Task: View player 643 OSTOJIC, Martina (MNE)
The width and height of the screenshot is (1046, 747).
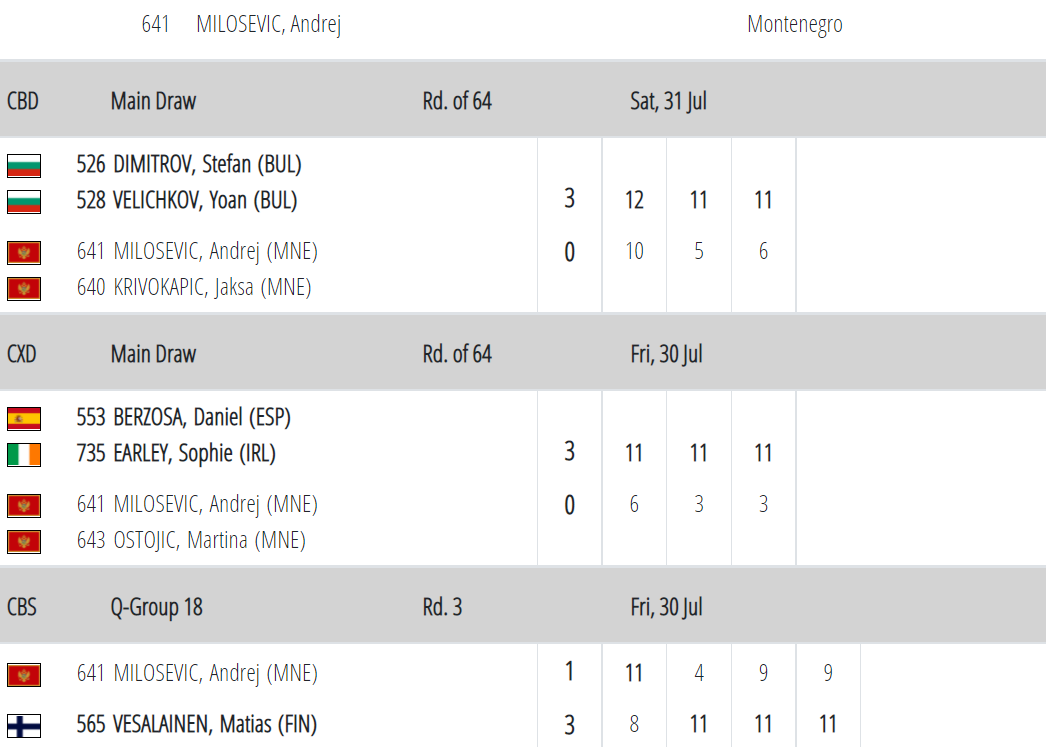Action: pyautogui.click(x=191, y=540)
